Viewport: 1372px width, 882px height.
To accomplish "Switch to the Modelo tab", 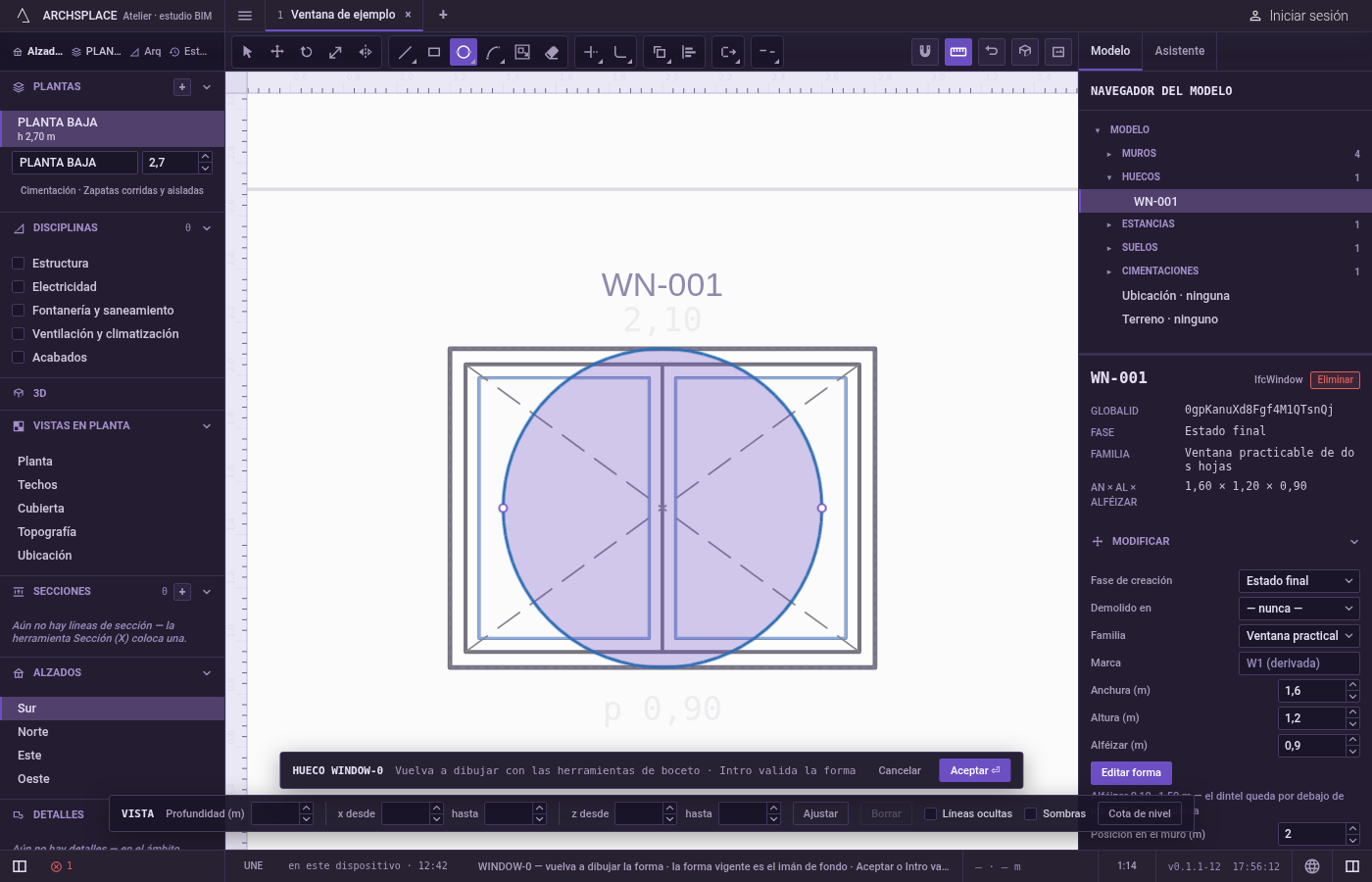I will point(1110,51).
